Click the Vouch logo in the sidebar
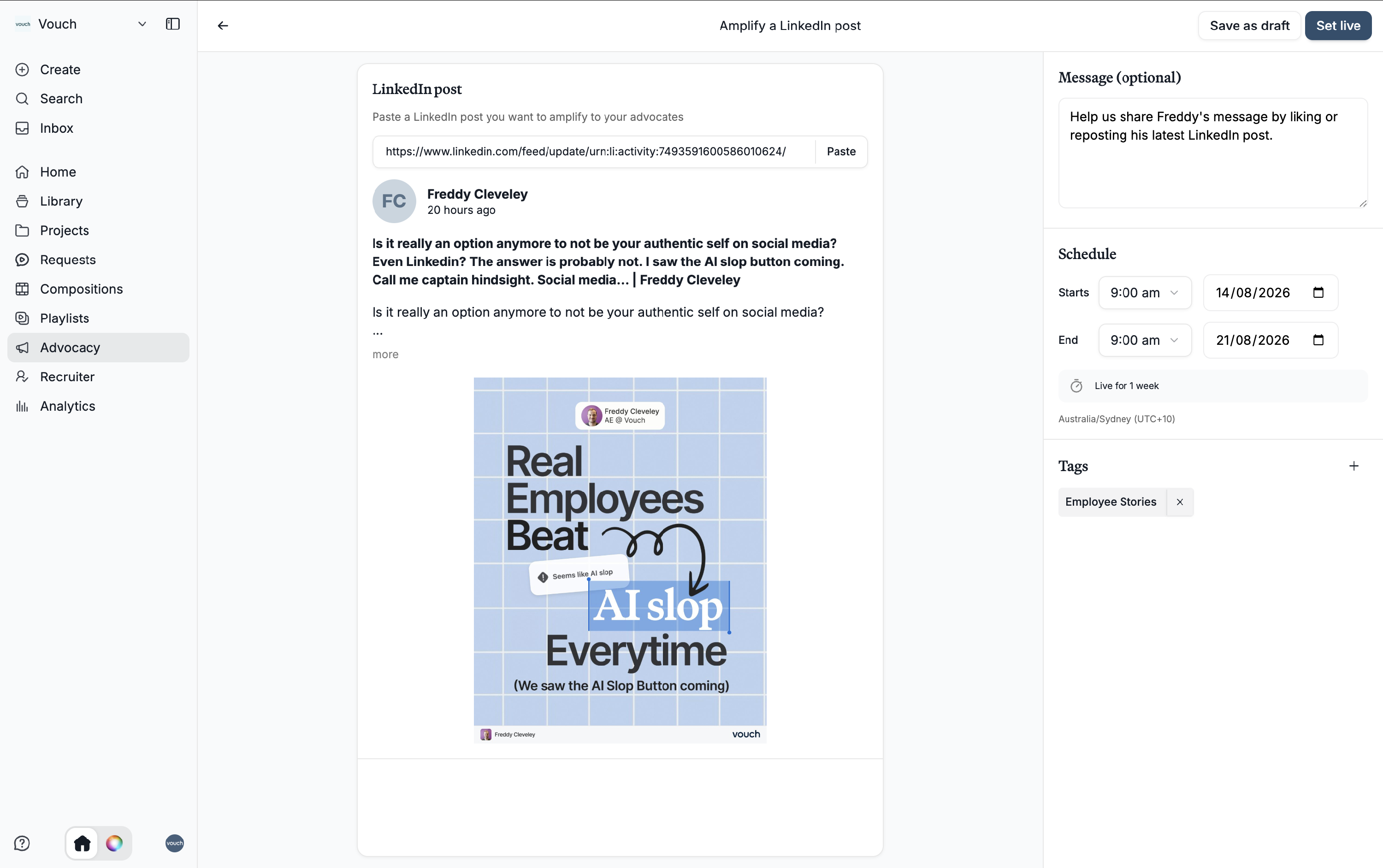Image resolution: width=1383 pixels, height=868 pixels. 23,24
